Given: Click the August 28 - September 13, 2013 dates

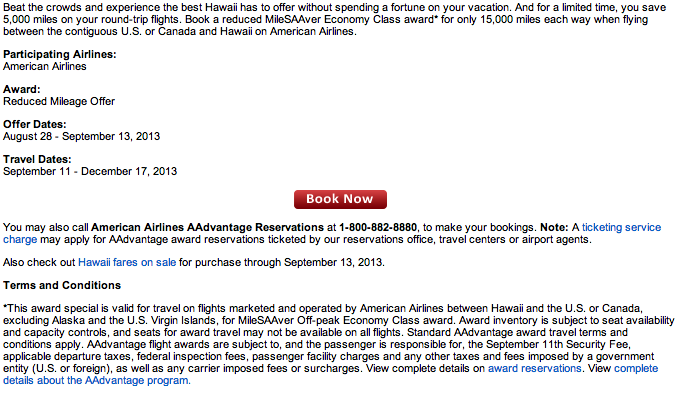Looking at the screenshot, I should pos(81,137).
